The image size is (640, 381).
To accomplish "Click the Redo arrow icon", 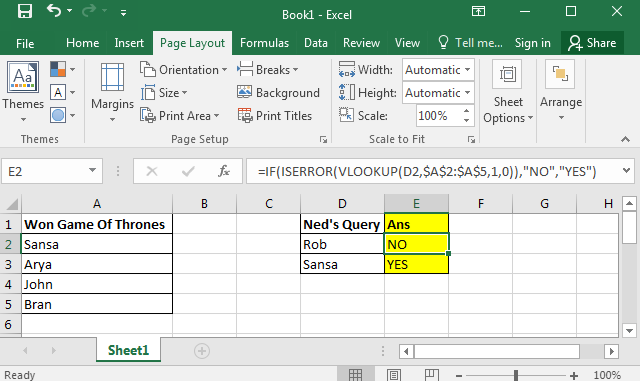I will (x=89, y=11).
